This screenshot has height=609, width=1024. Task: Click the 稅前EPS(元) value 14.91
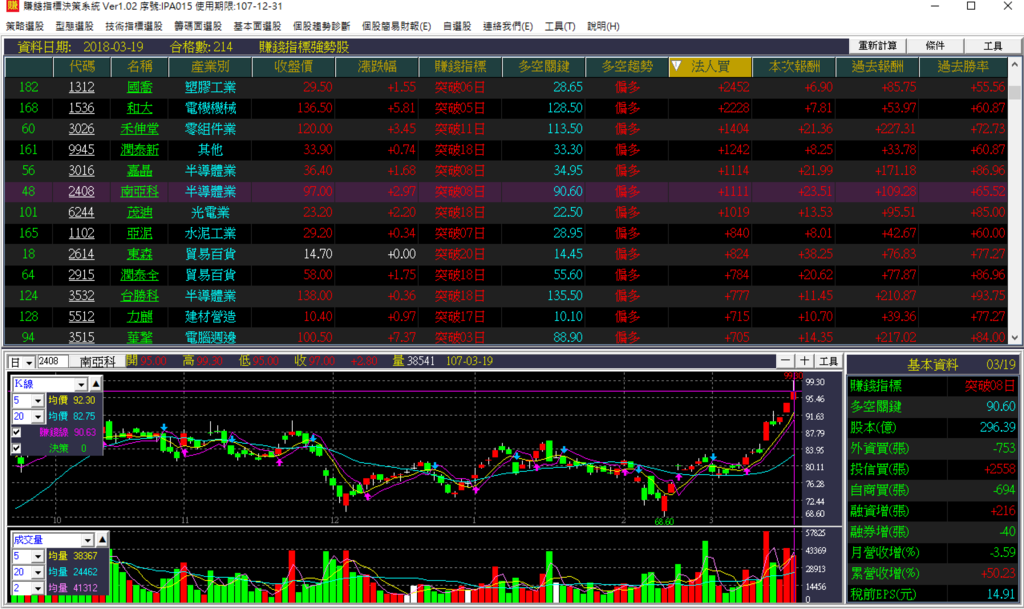tap(1000, 594)
